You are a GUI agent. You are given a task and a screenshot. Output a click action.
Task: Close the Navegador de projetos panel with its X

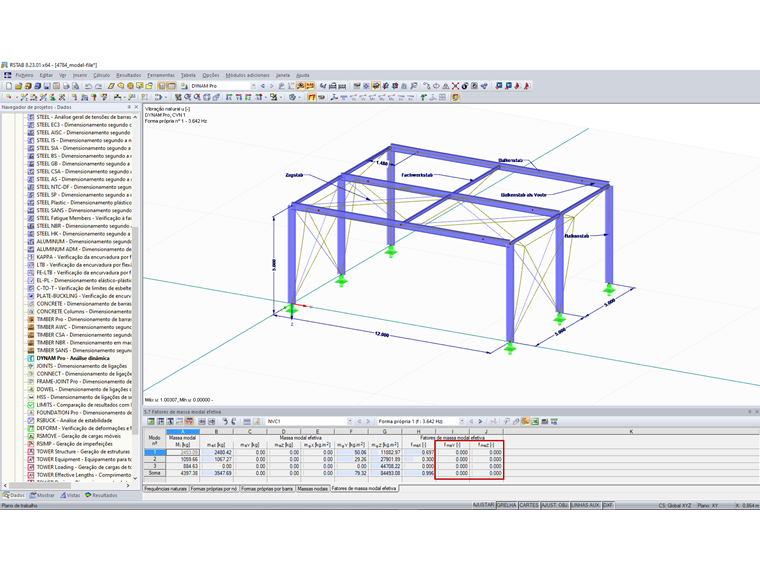[x=136, y=107]
